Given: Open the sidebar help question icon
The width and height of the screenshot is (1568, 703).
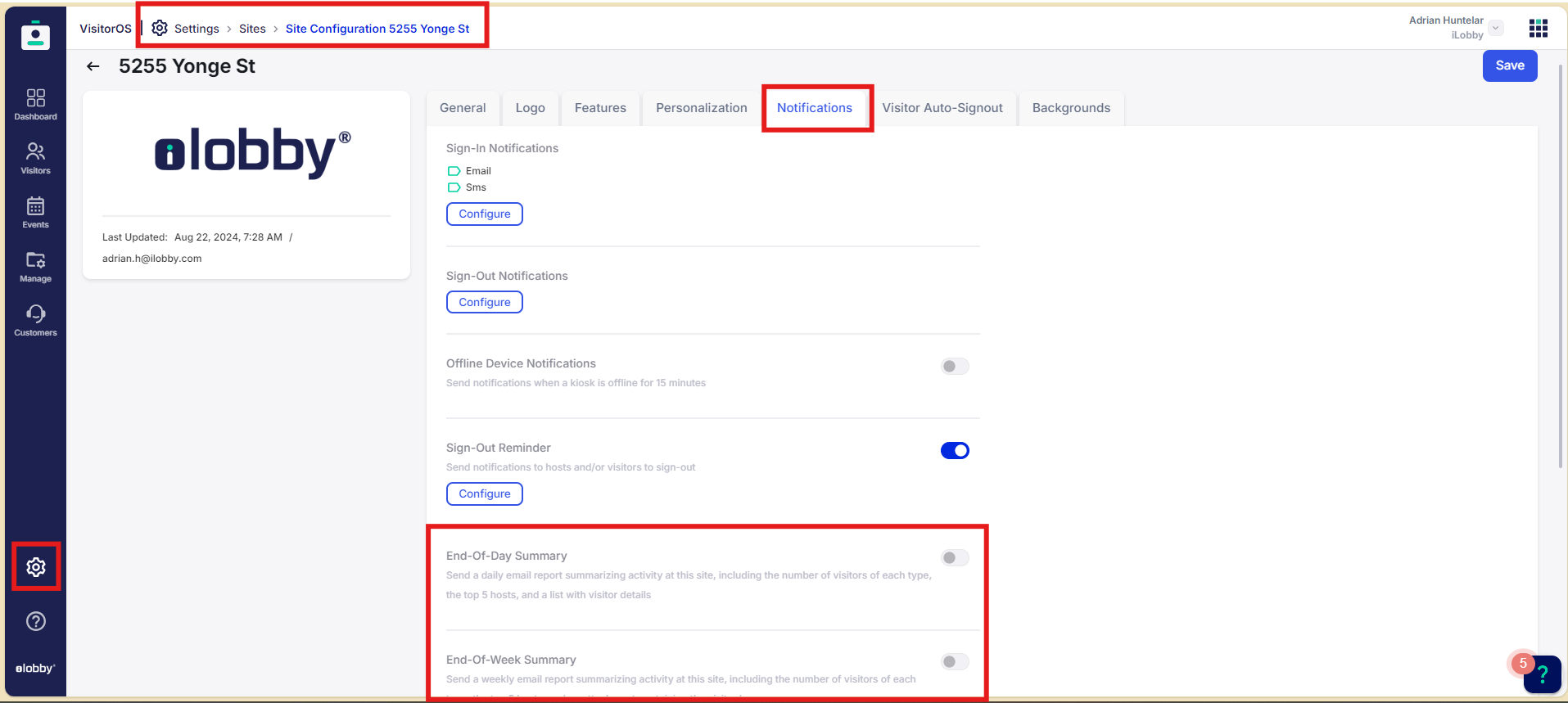Looking at the screenshot, I should 36,621.
